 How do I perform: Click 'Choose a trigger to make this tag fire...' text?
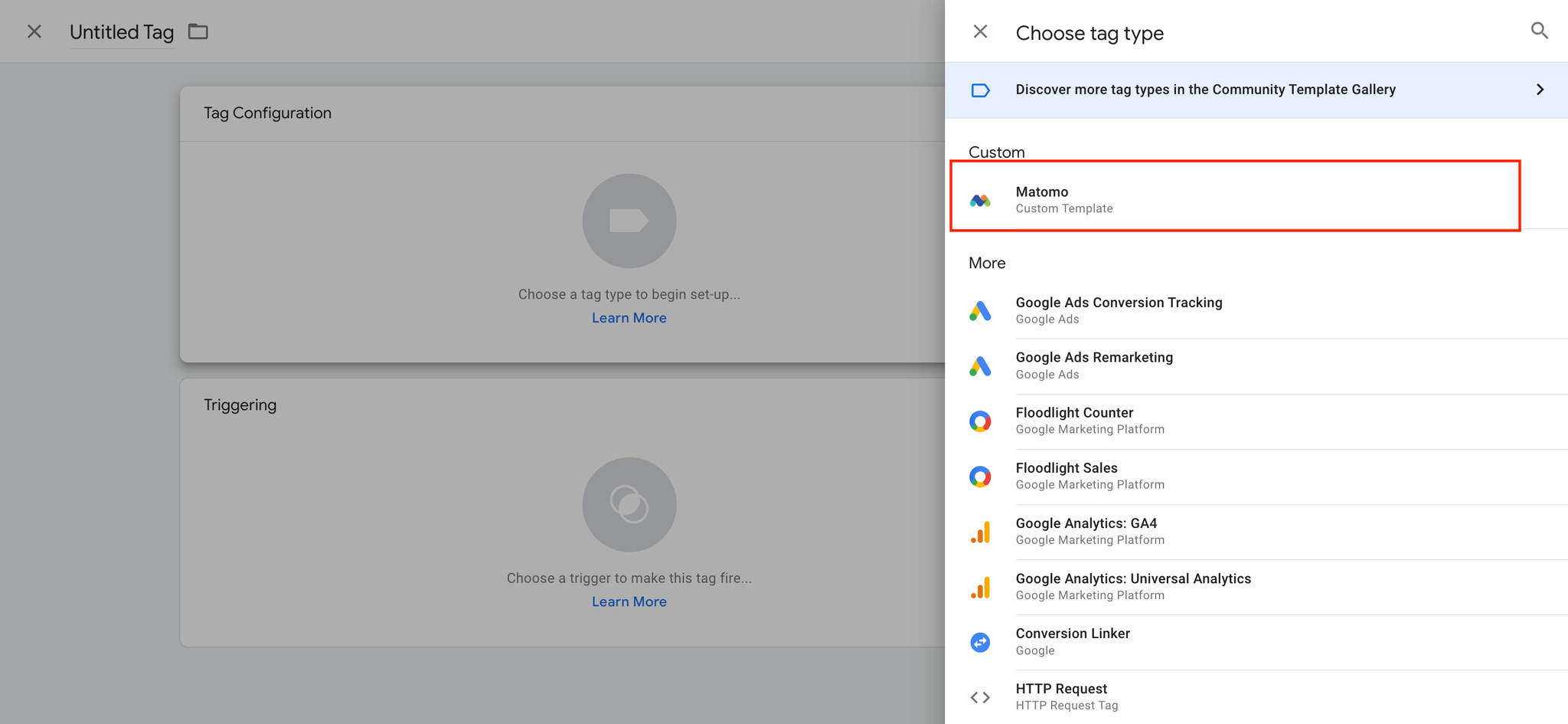click(x=629, y=578)
